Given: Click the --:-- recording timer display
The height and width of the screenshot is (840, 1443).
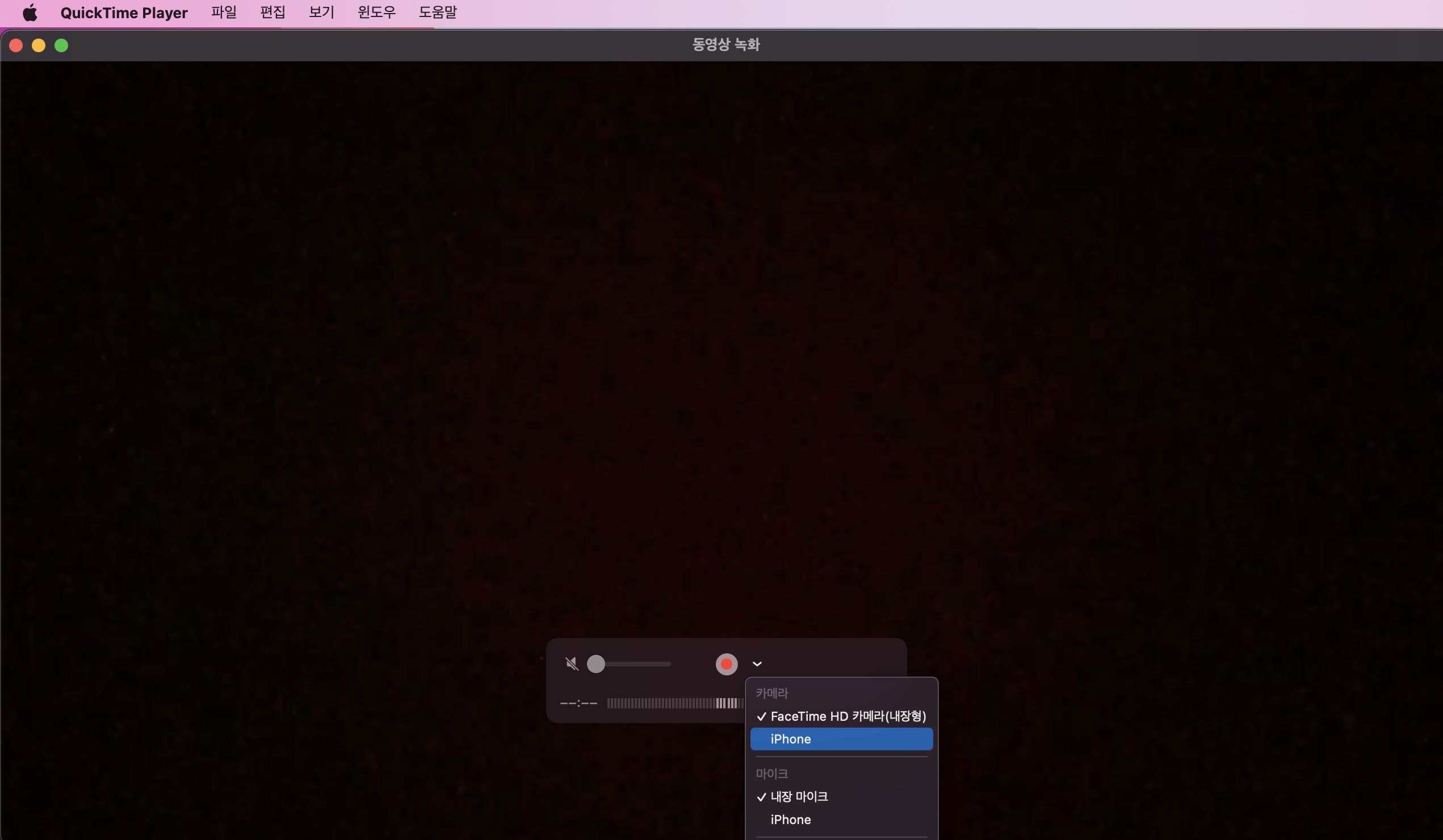Looking at the screenshot, I should click(578, 703).
